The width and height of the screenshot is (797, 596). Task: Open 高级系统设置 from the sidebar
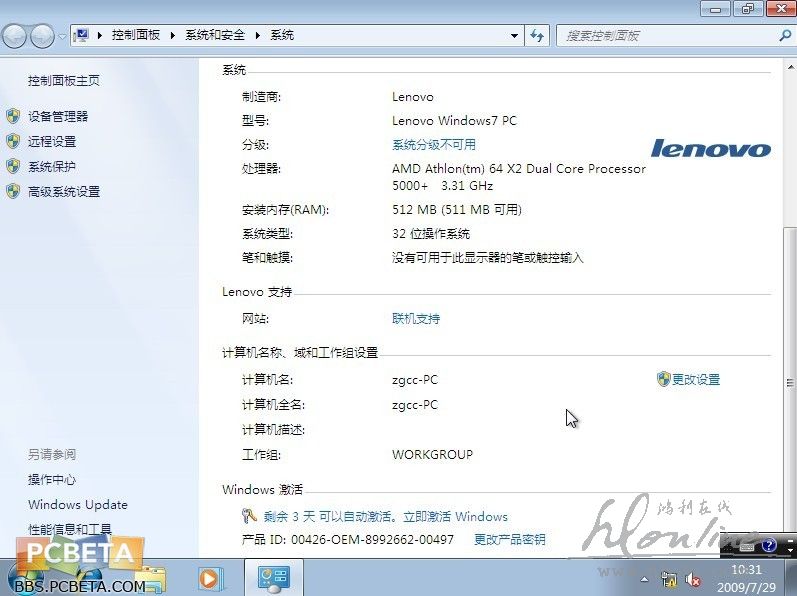(64, 191)
